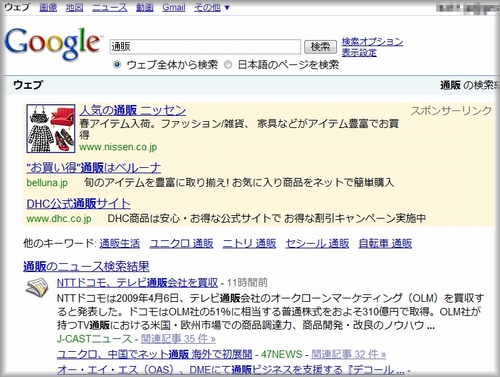Open the 動画 link in top navigation
500x377 pixels.
tap(145, 7)
